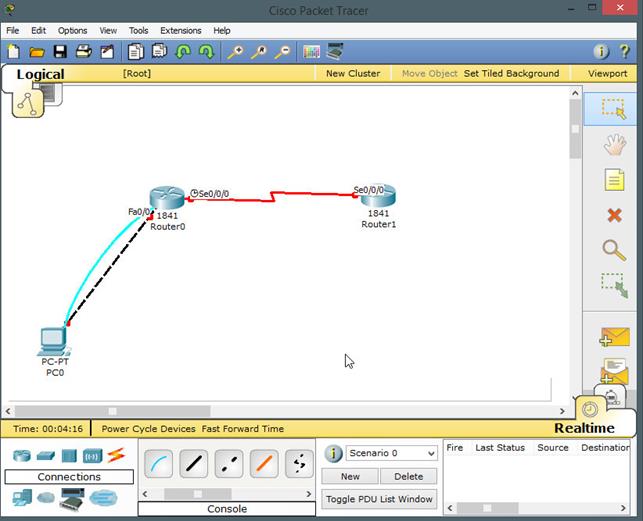Screen dimensions: 643x521
Task: Open the Extensions menu
Action: [x=181, y=31]
